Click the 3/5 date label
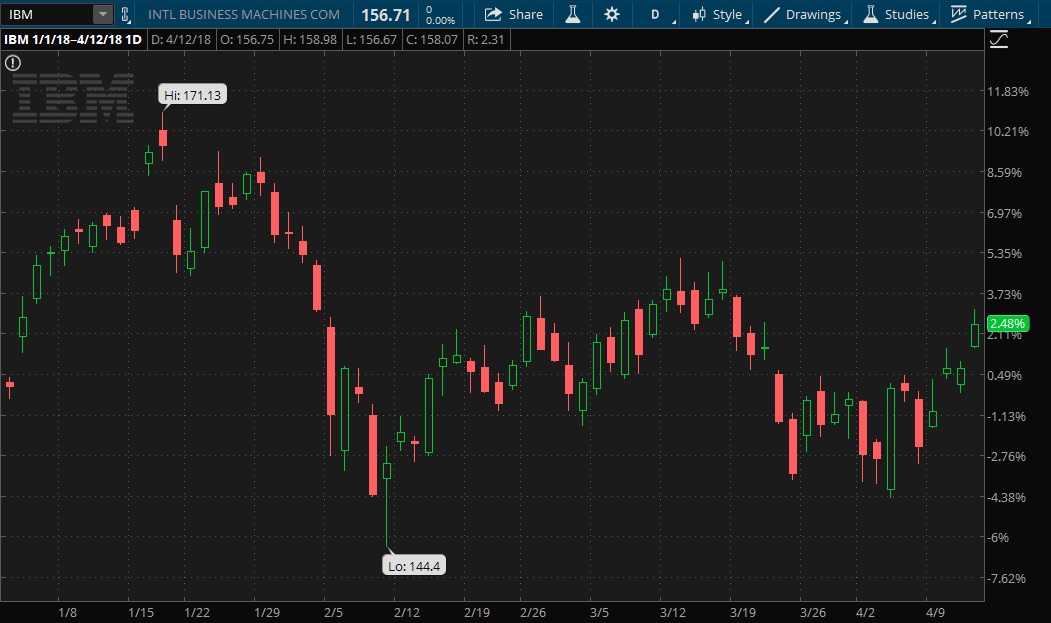The height and width of the screenshot is (623, 1051). tap(599, 612)
